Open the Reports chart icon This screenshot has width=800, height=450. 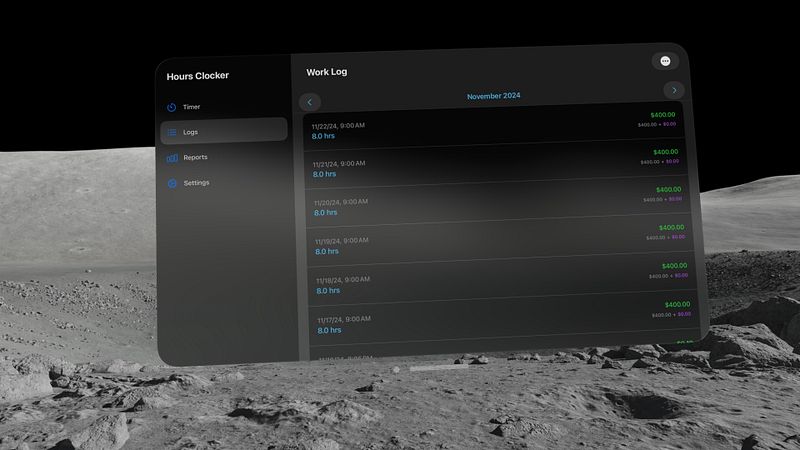(x=172, y=158)
